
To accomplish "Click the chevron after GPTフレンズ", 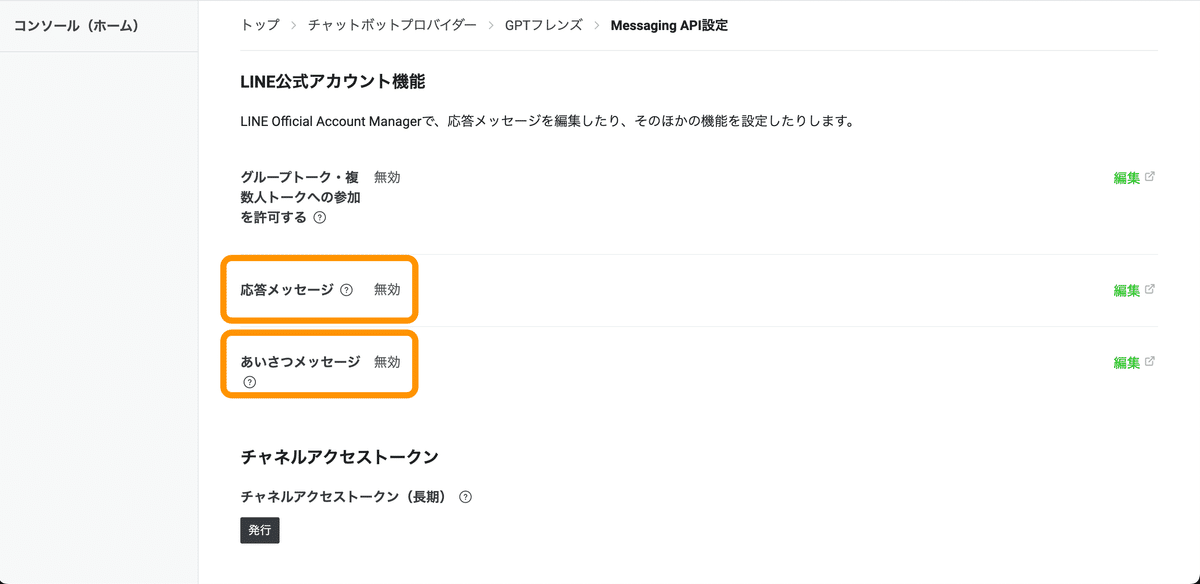I will click(x=597, y=25).
